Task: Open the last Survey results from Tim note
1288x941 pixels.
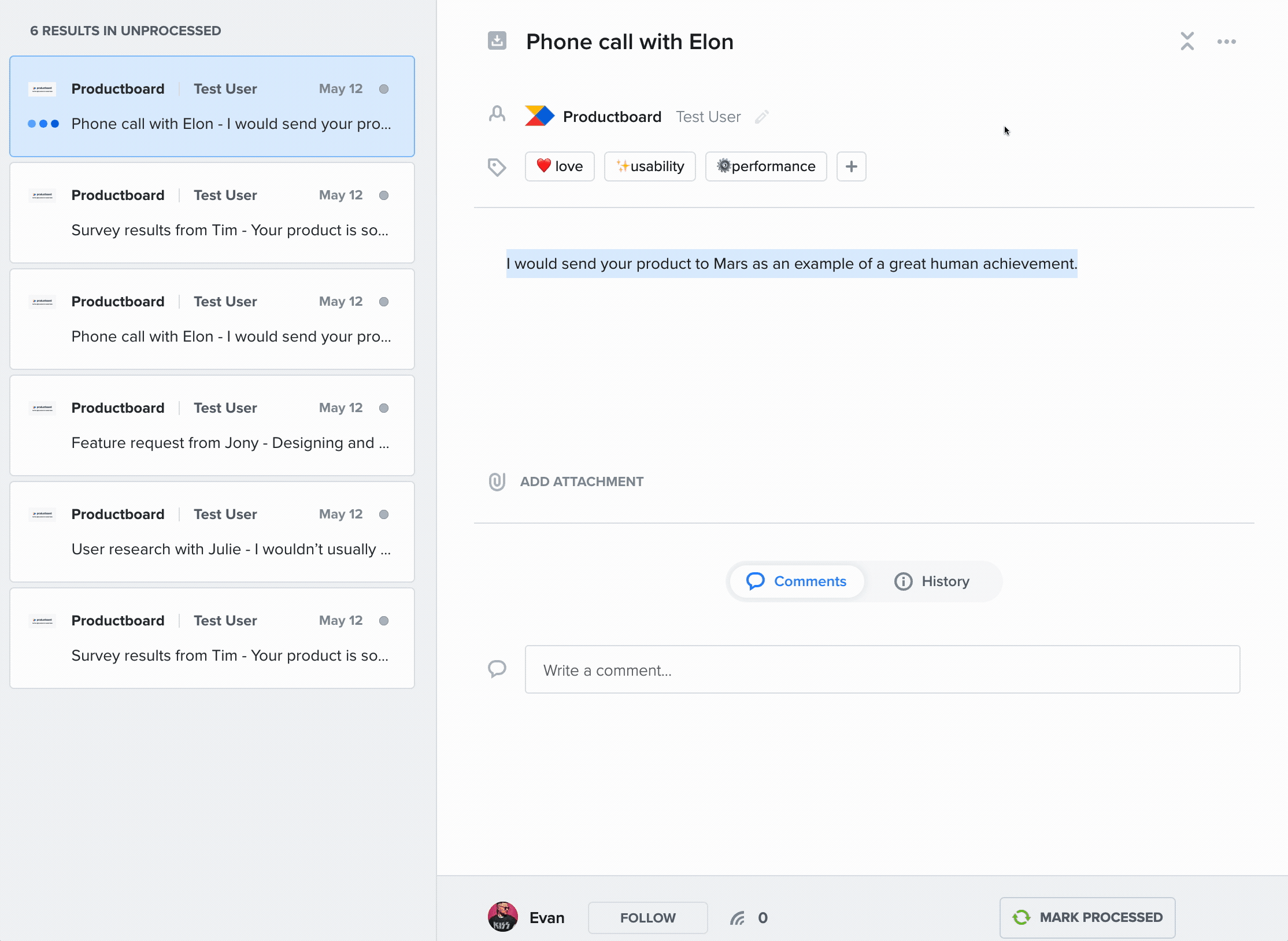Action: [x=212, y=638]
